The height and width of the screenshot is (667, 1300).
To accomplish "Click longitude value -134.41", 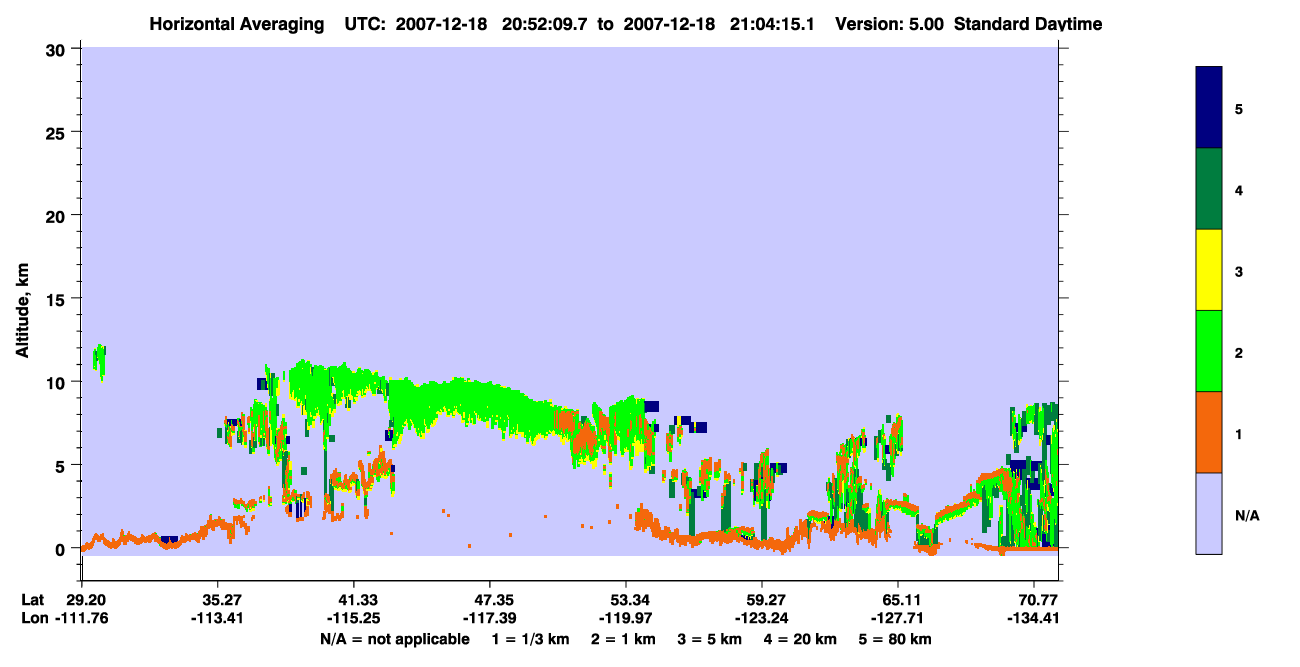I will (1034, 618).
